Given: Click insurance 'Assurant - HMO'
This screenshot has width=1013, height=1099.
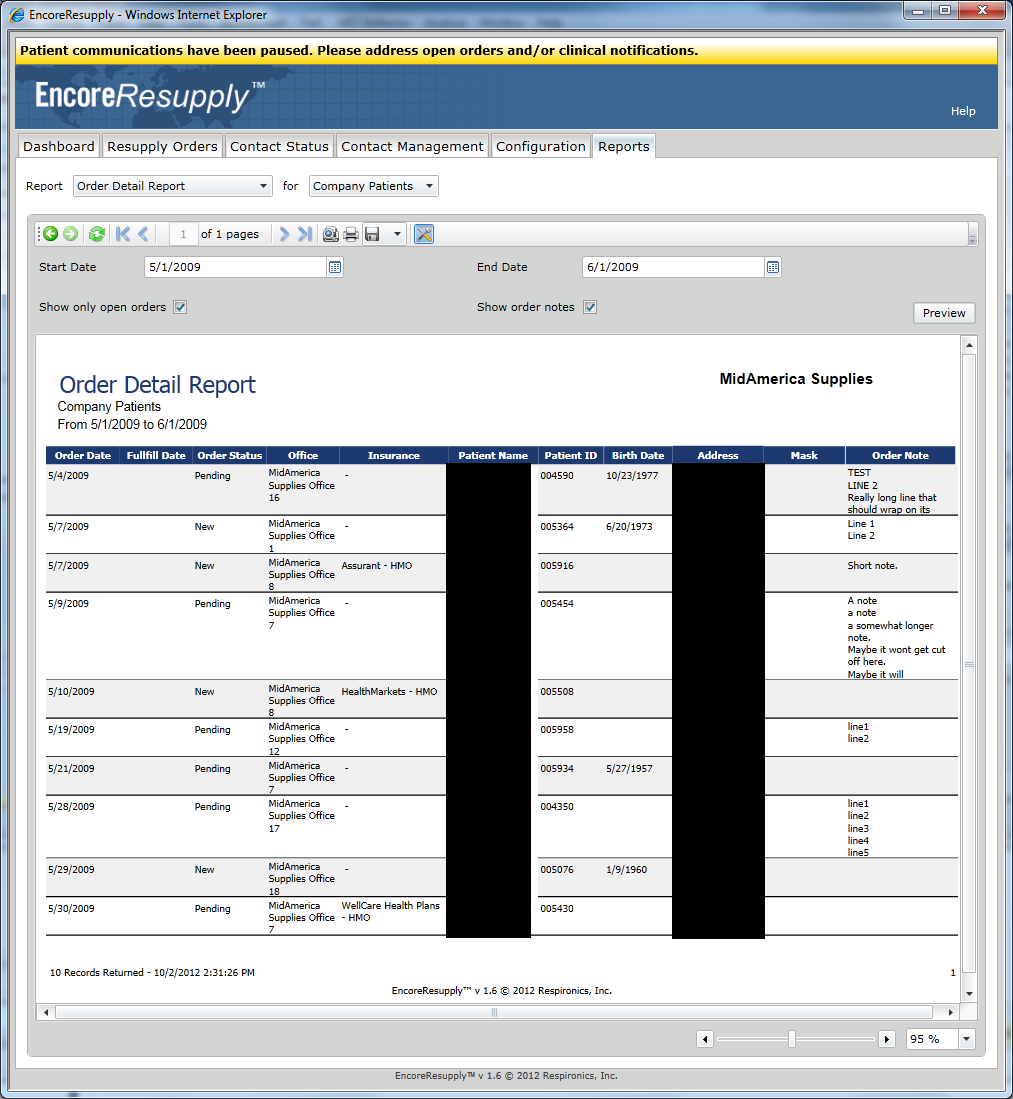Looking at the screenshot, I should click(x=376, y=566).
